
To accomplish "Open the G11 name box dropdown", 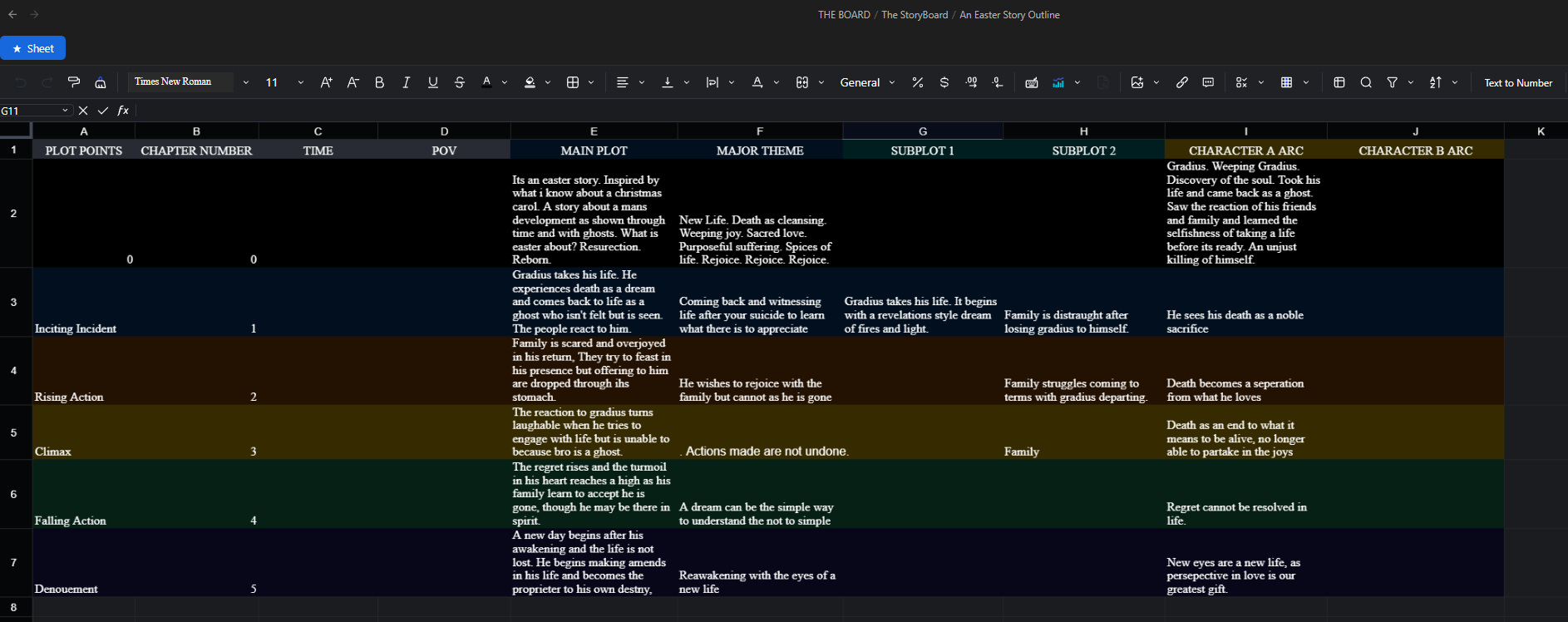I will tap(65, 111).
